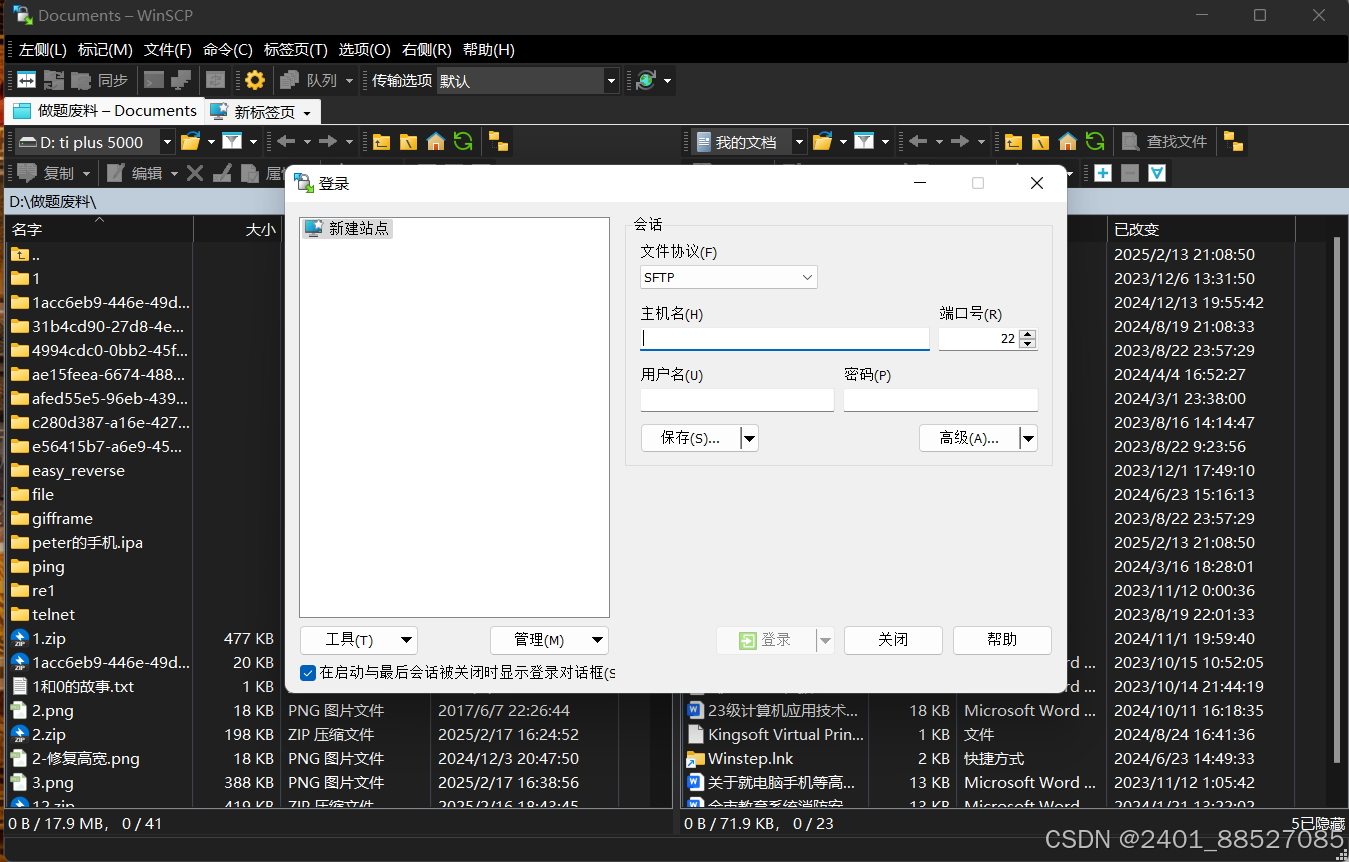The image size is (1349, 862).
Task: Expand the arrow beside the 保存 button
Action: coord(749,438)
